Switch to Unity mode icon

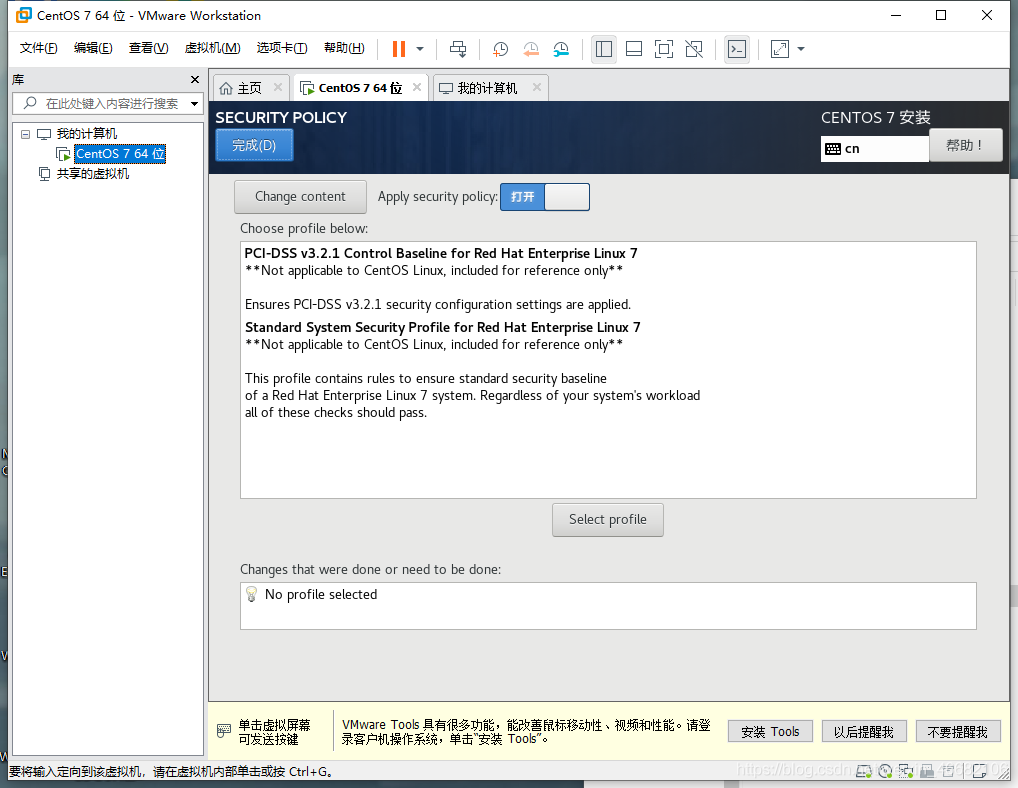(x=694, y=49)
